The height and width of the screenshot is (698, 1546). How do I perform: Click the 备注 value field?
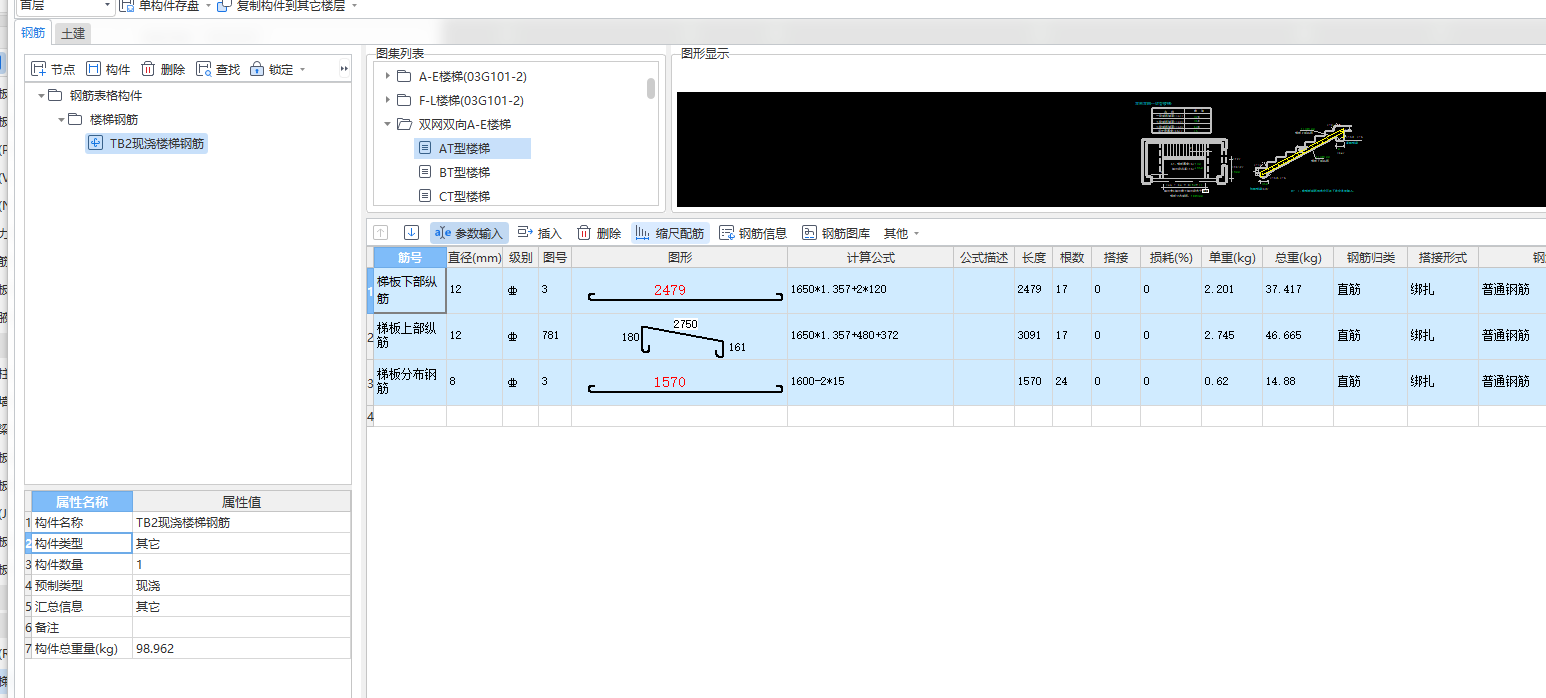[x=241, y=627]
